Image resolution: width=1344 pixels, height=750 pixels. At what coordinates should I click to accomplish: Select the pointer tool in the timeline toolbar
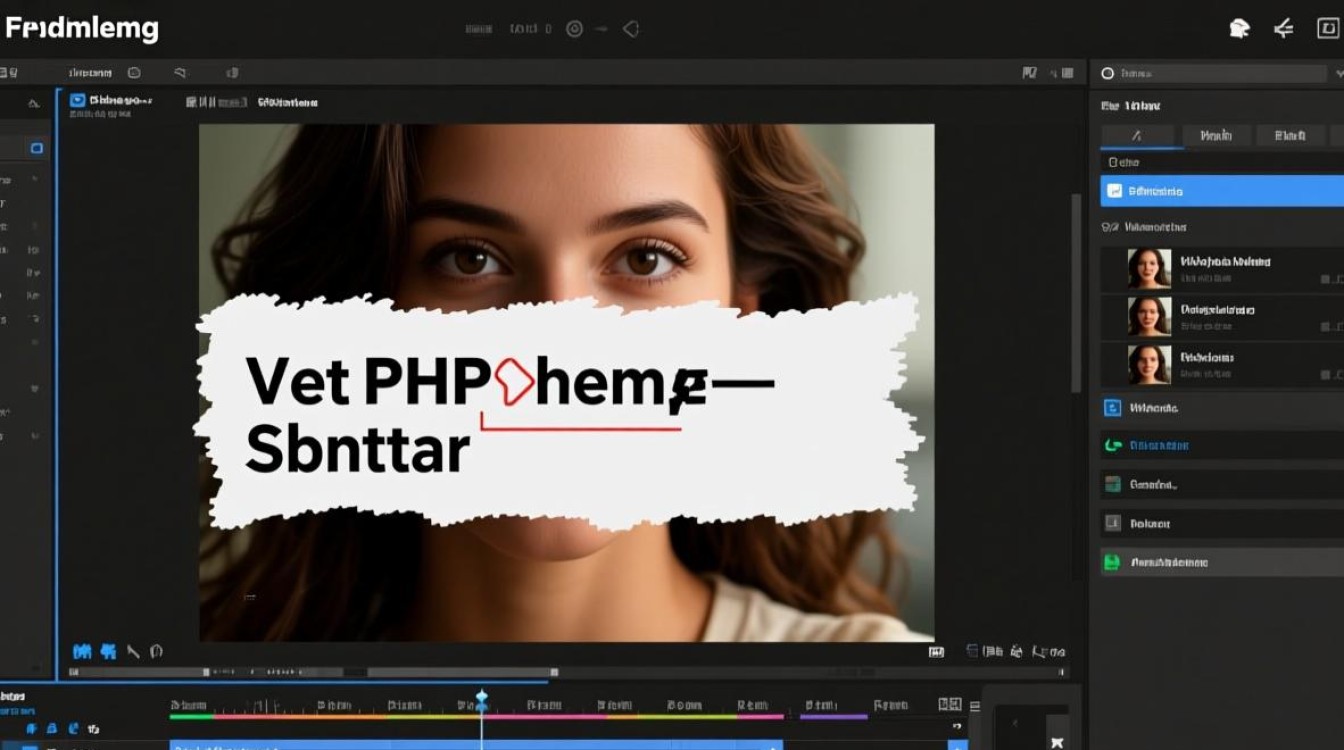coord(133,651)
